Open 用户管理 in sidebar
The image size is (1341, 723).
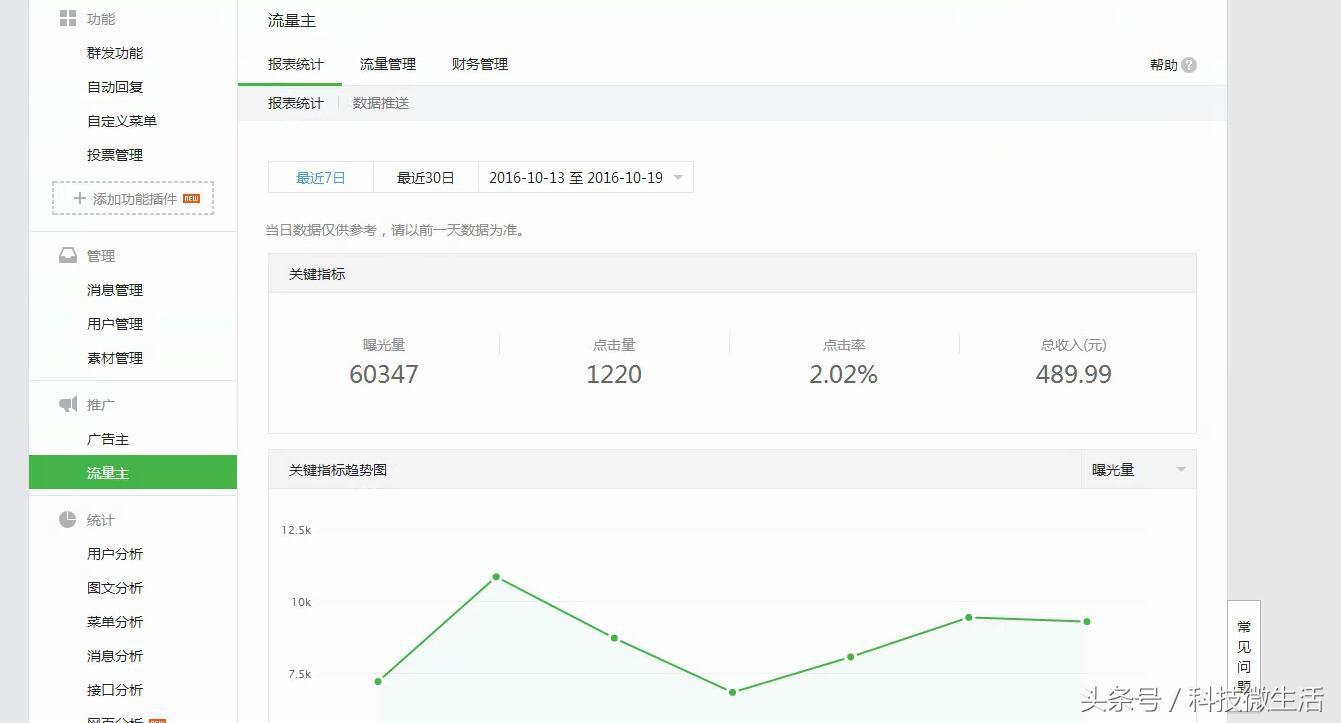click(x=115, y=324)
